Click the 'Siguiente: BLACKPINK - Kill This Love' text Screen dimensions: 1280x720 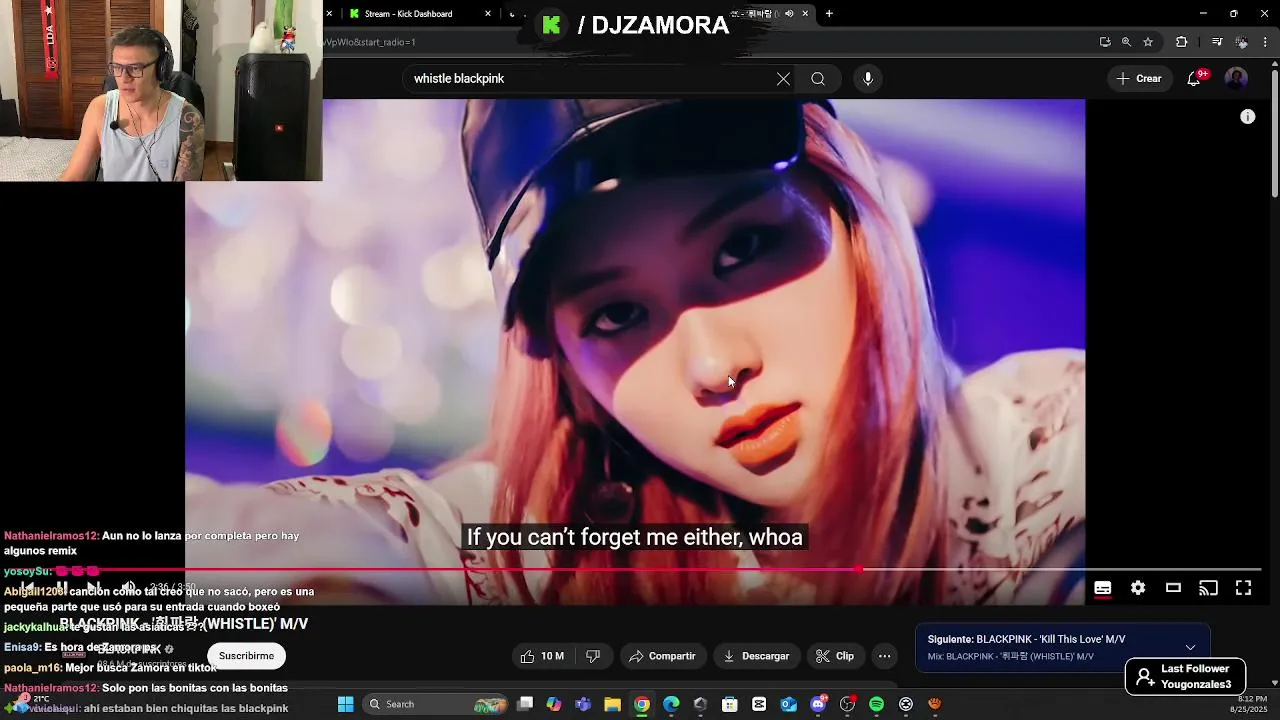pos(1026,639)
